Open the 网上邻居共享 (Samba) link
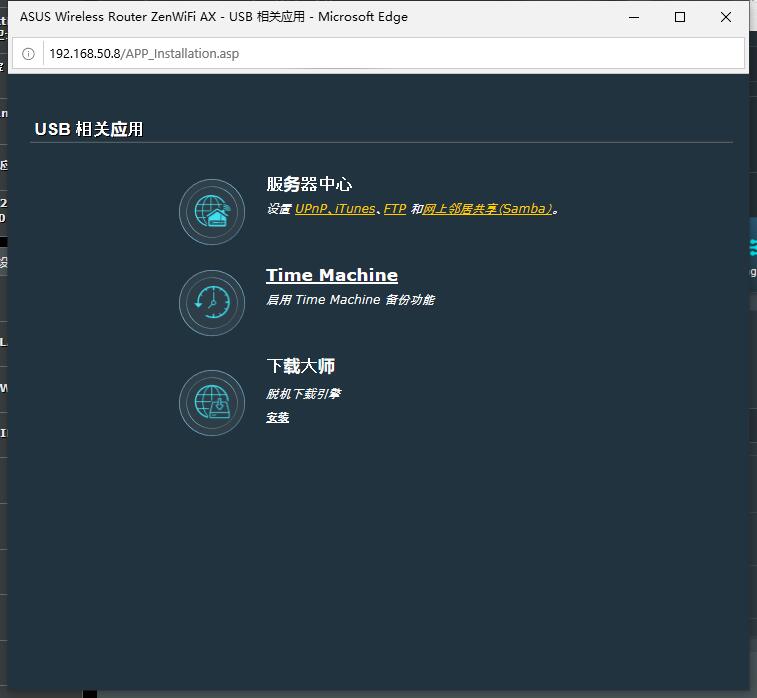 click(x=488, y=209)
